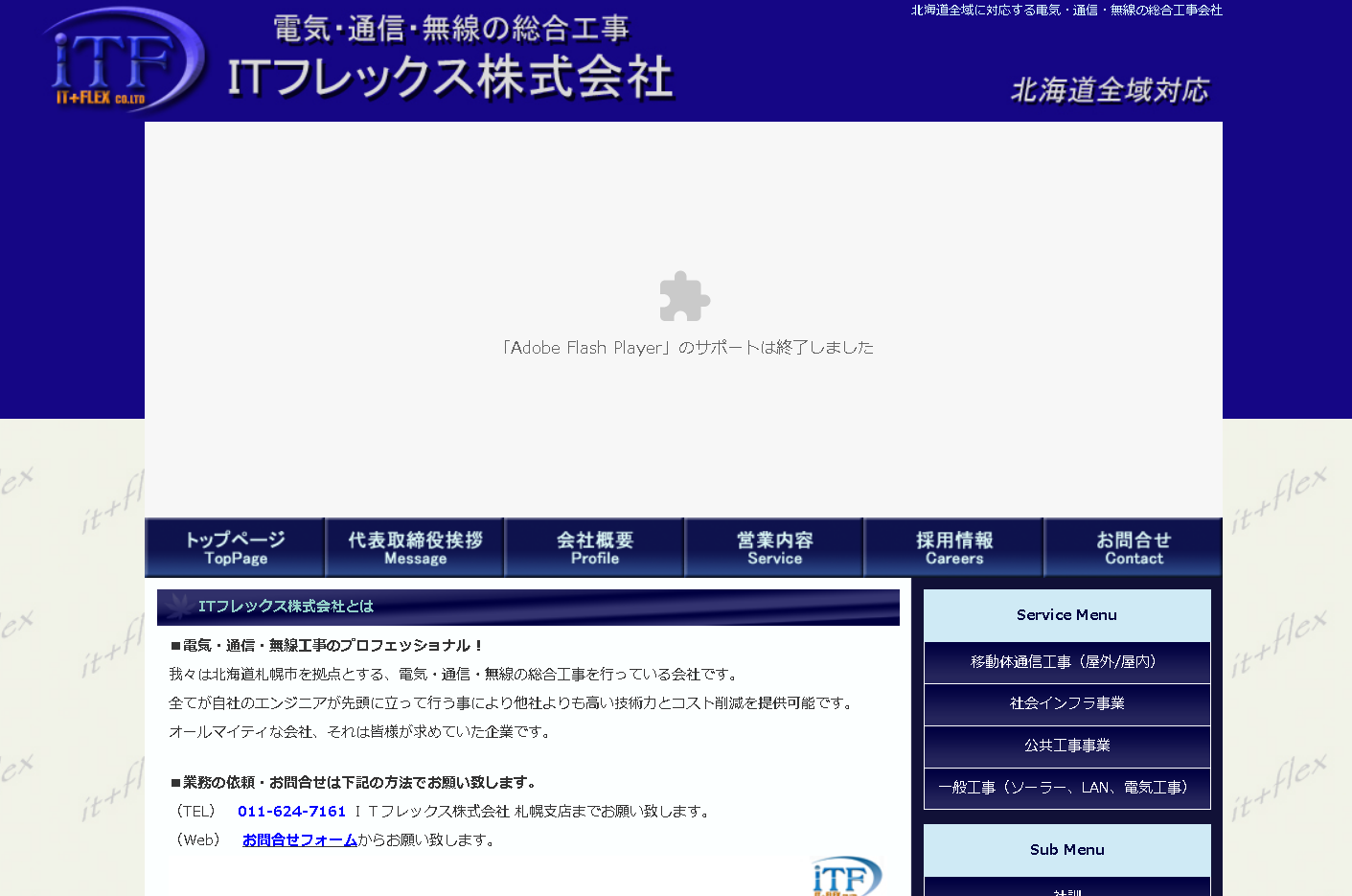Image resolution: width=1352 pixels, height=896 pixels.
Task: Open the 採用情報 Careers page
Action: 953,546
